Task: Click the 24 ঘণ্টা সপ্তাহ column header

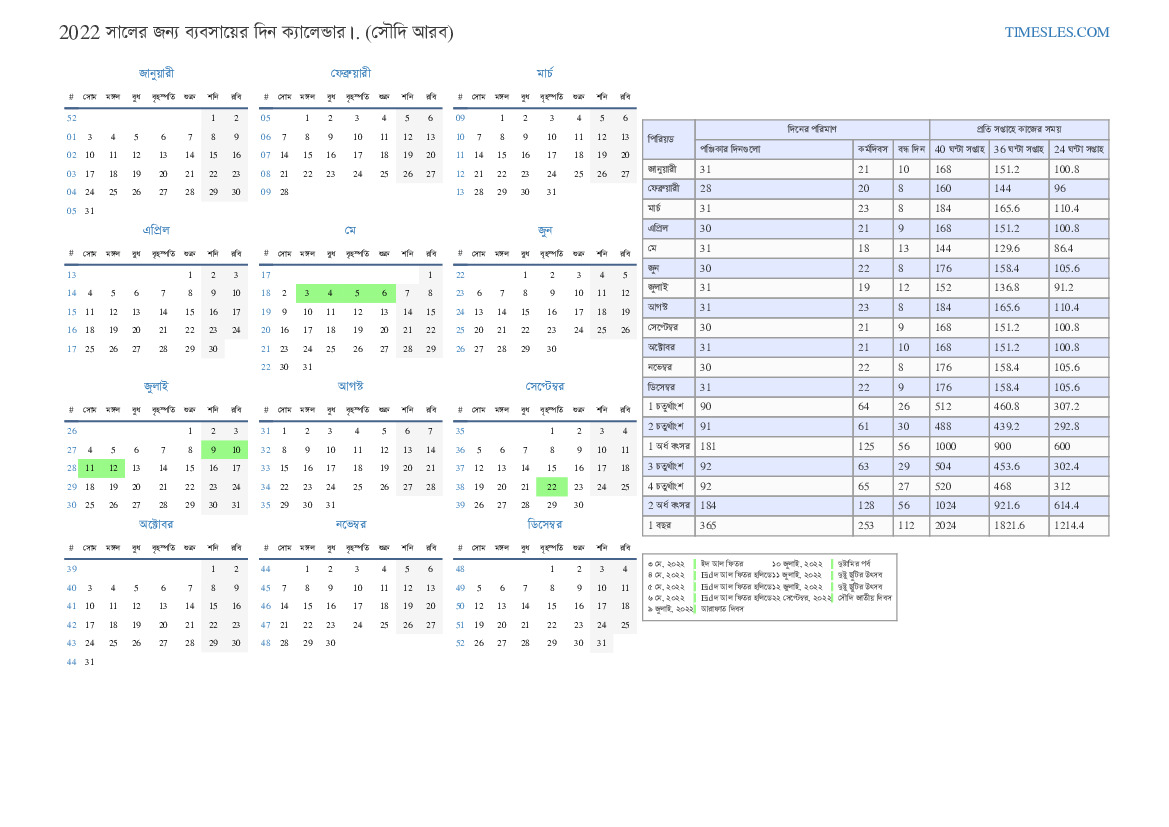Action: click(1078, 149)
